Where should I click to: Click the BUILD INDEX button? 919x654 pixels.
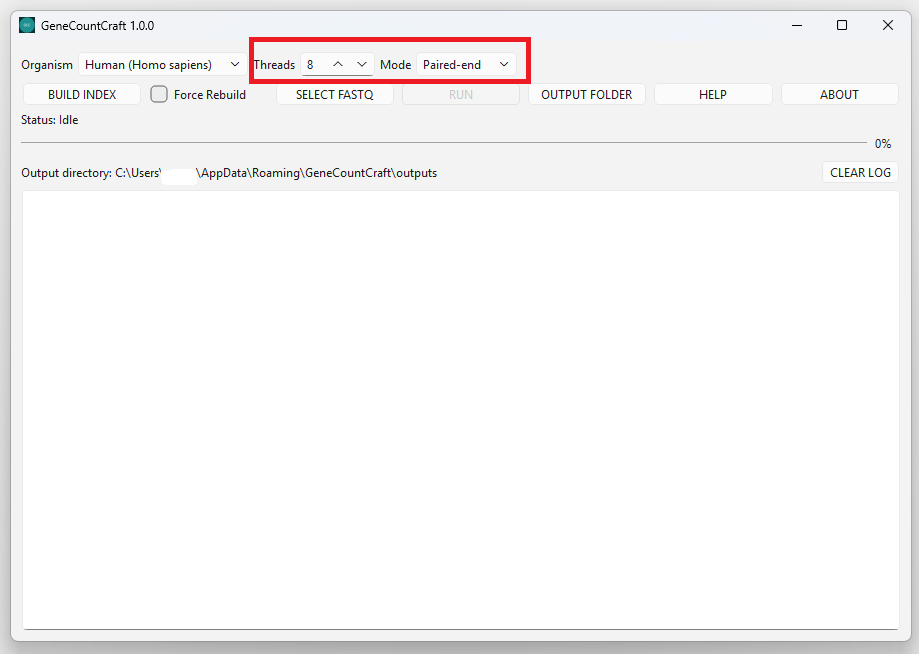click(x=81, y=94)
